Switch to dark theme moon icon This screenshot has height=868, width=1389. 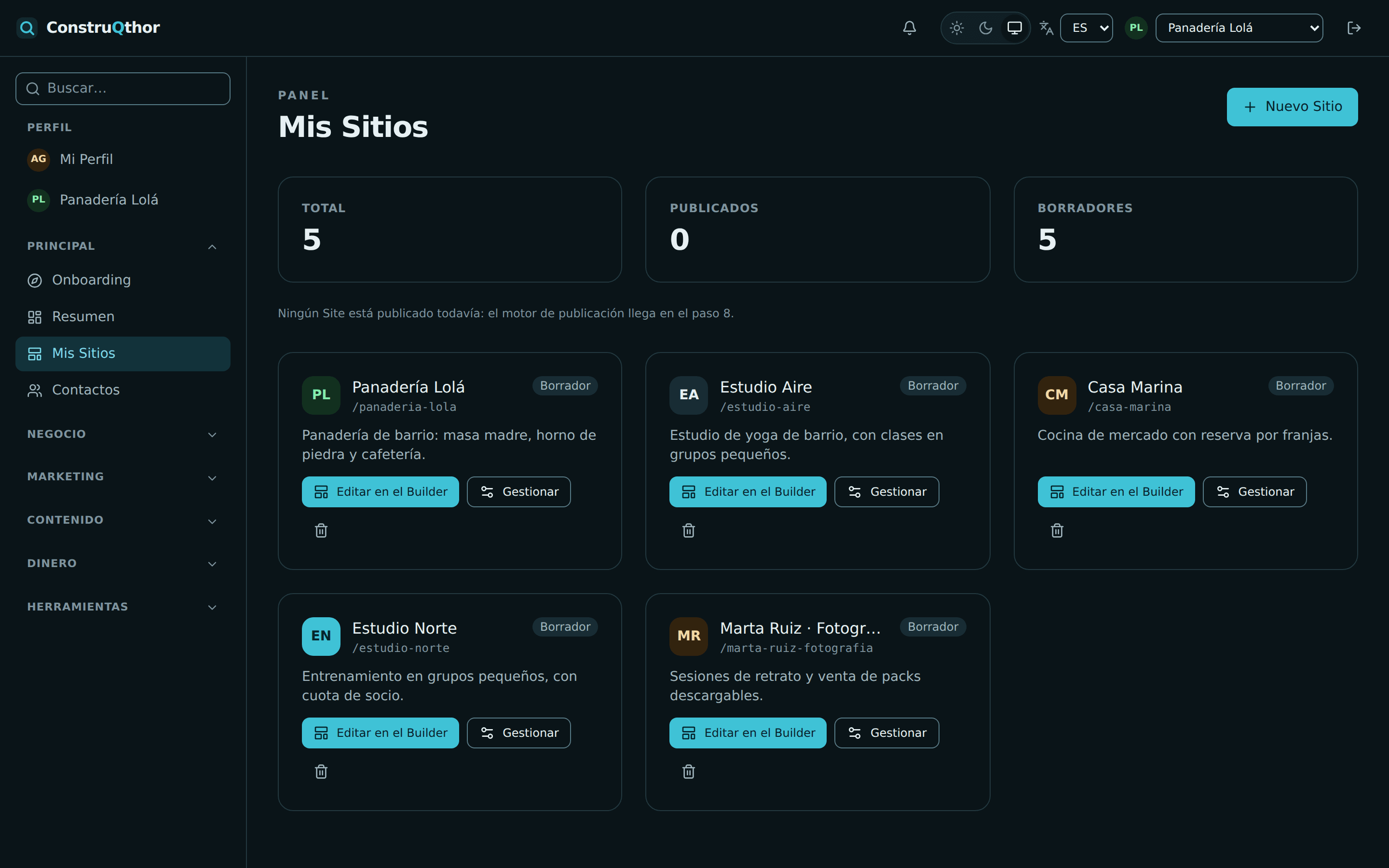click(985, 27)
